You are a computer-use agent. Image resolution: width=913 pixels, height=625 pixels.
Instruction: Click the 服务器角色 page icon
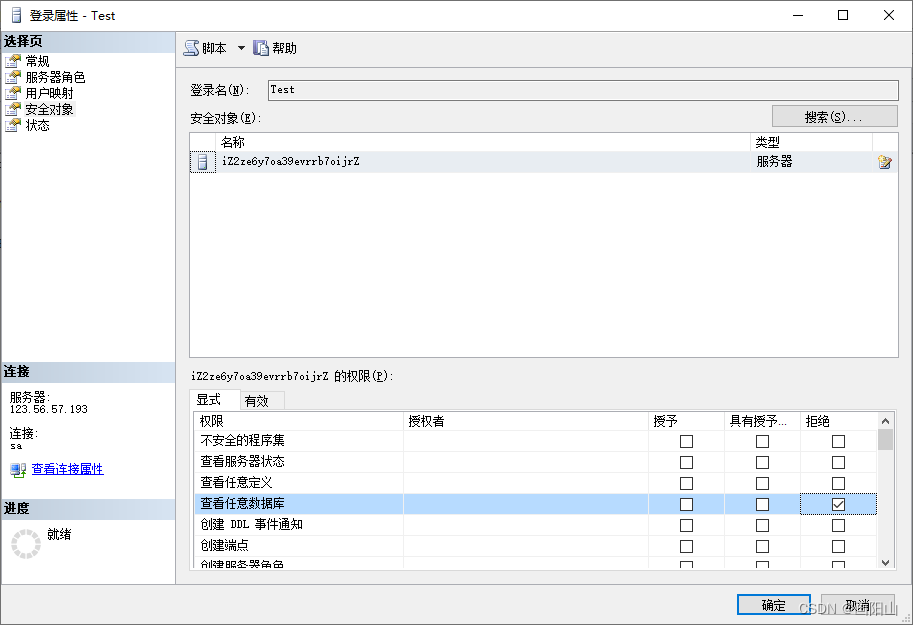(13, 77)
